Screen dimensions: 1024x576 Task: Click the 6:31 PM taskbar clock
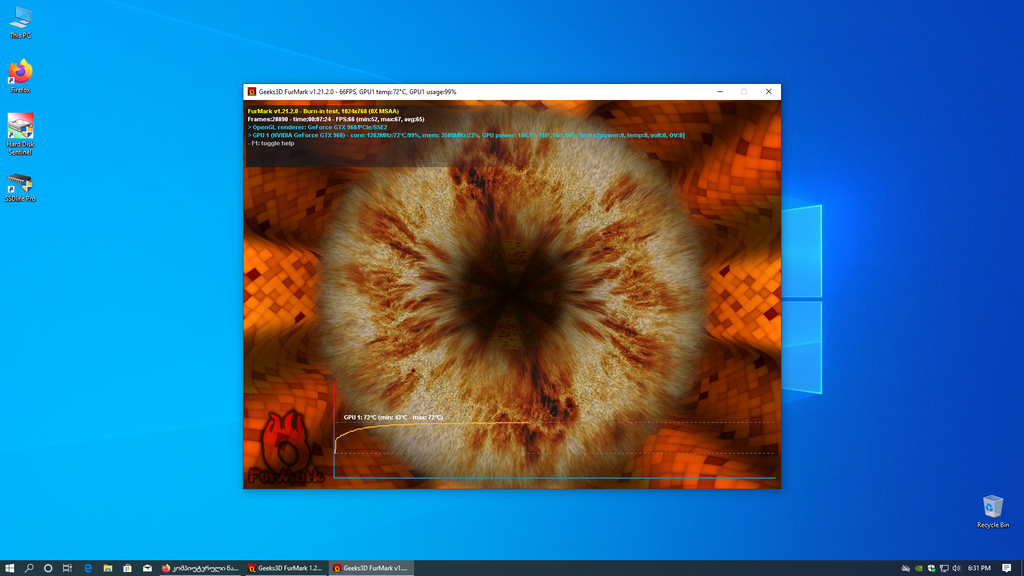979,568
